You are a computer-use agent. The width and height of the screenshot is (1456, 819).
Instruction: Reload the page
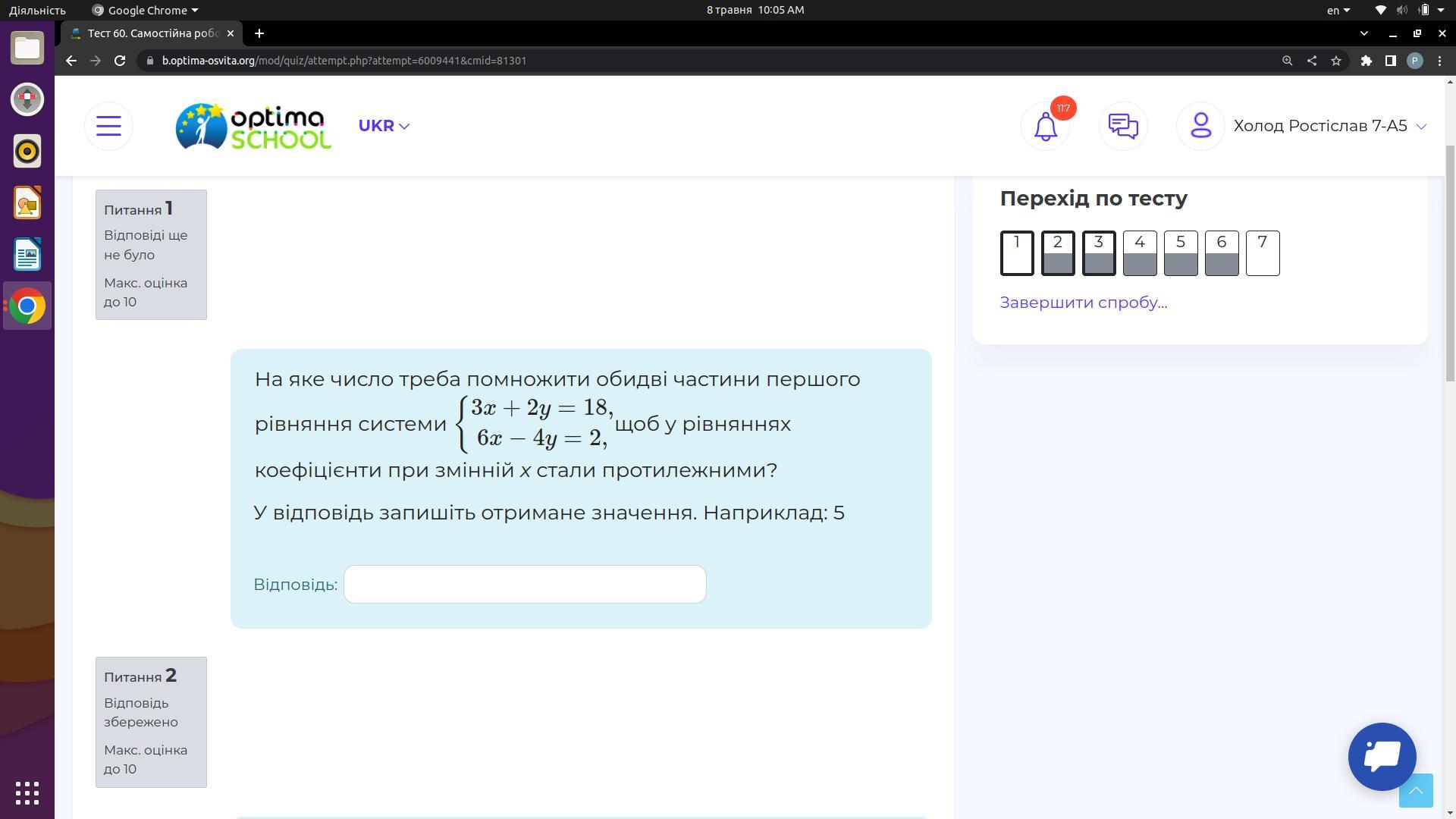(x=120, y=61)
